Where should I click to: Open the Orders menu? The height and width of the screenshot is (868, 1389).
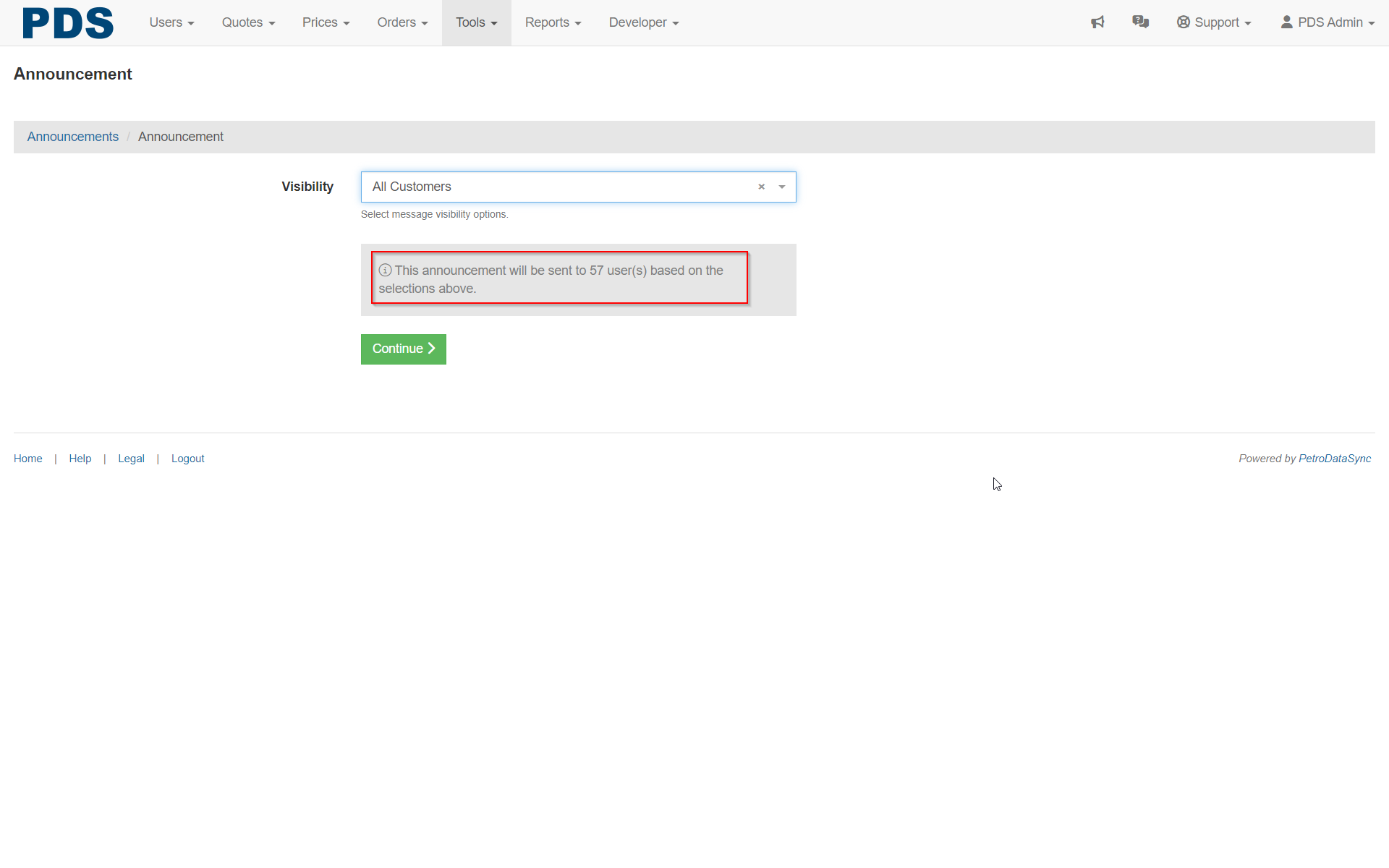coord(402,22)
